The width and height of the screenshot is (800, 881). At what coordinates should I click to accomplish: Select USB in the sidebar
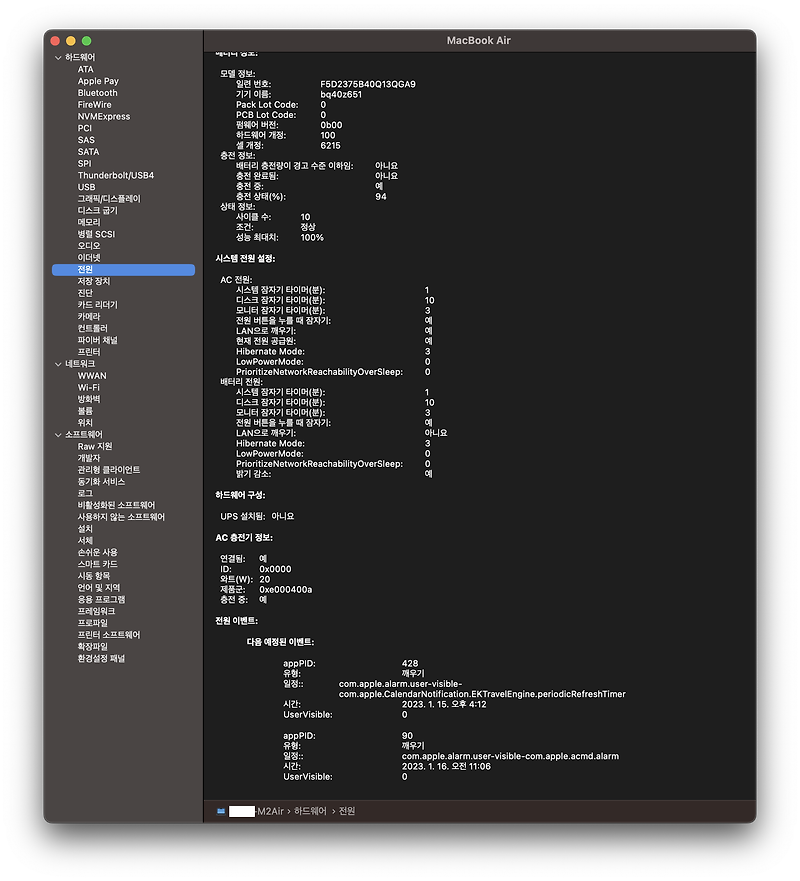tap(87, 187)
